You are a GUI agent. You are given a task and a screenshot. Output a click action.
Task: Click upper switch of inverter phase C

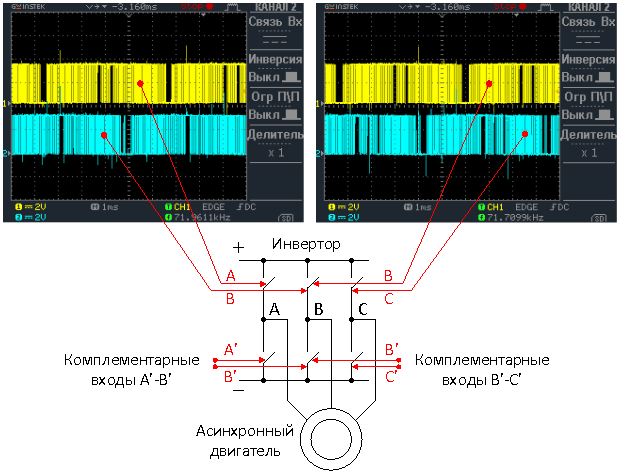click(356, 283)
